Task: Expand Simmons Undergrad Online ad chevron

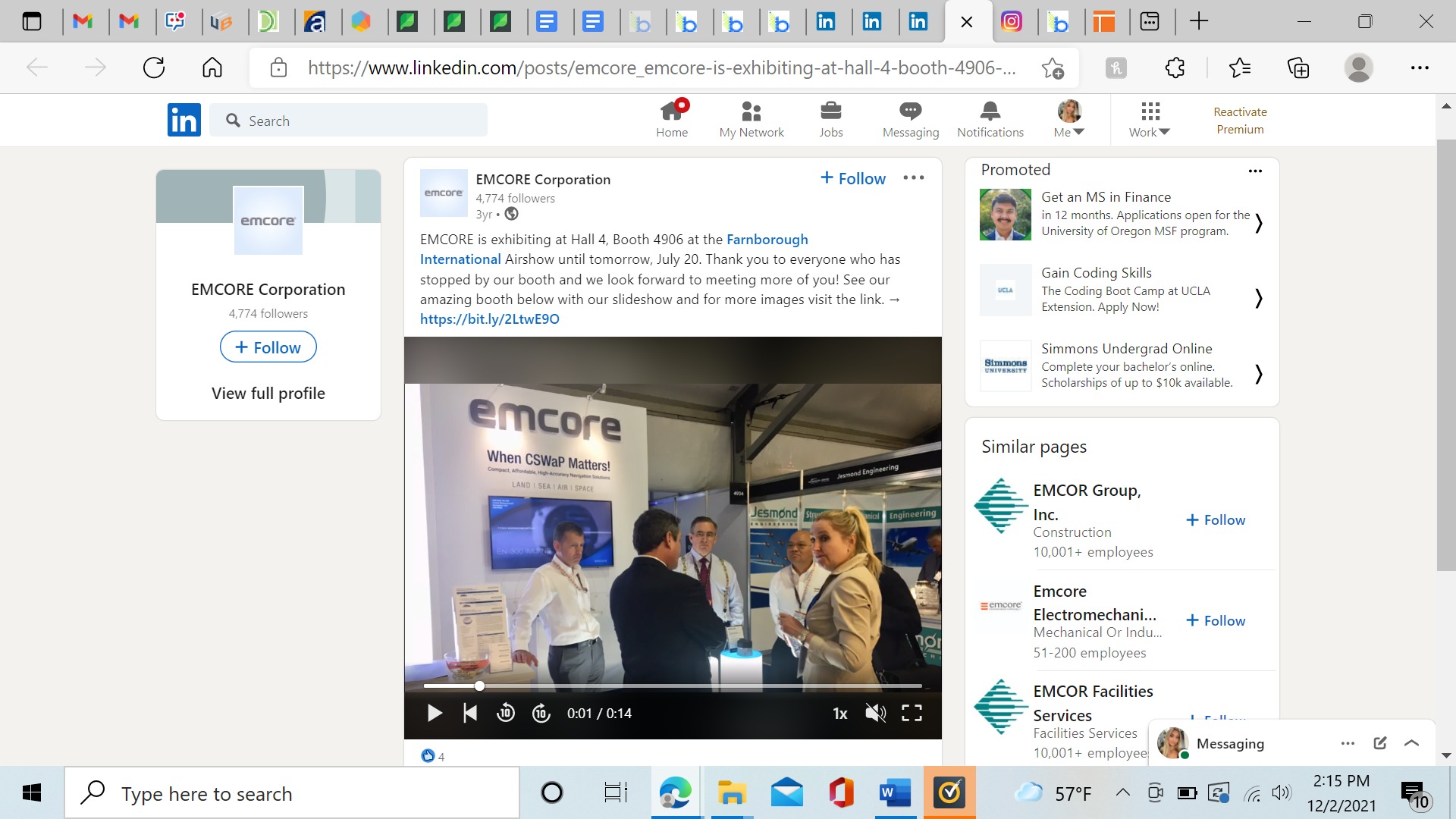Action: pos(1259,374)
